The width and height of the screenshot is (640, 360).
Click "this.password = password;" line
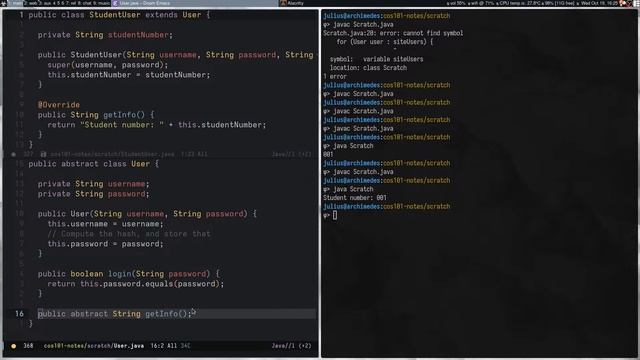[x=105, y=244]
